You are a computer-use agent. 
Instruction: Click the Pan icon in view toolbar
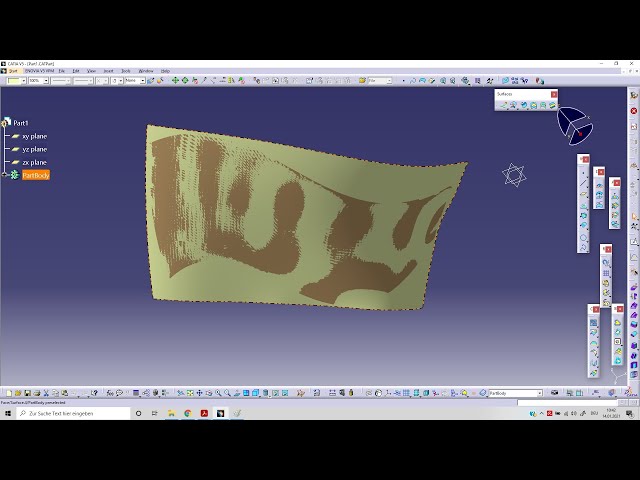coord(200,393)
